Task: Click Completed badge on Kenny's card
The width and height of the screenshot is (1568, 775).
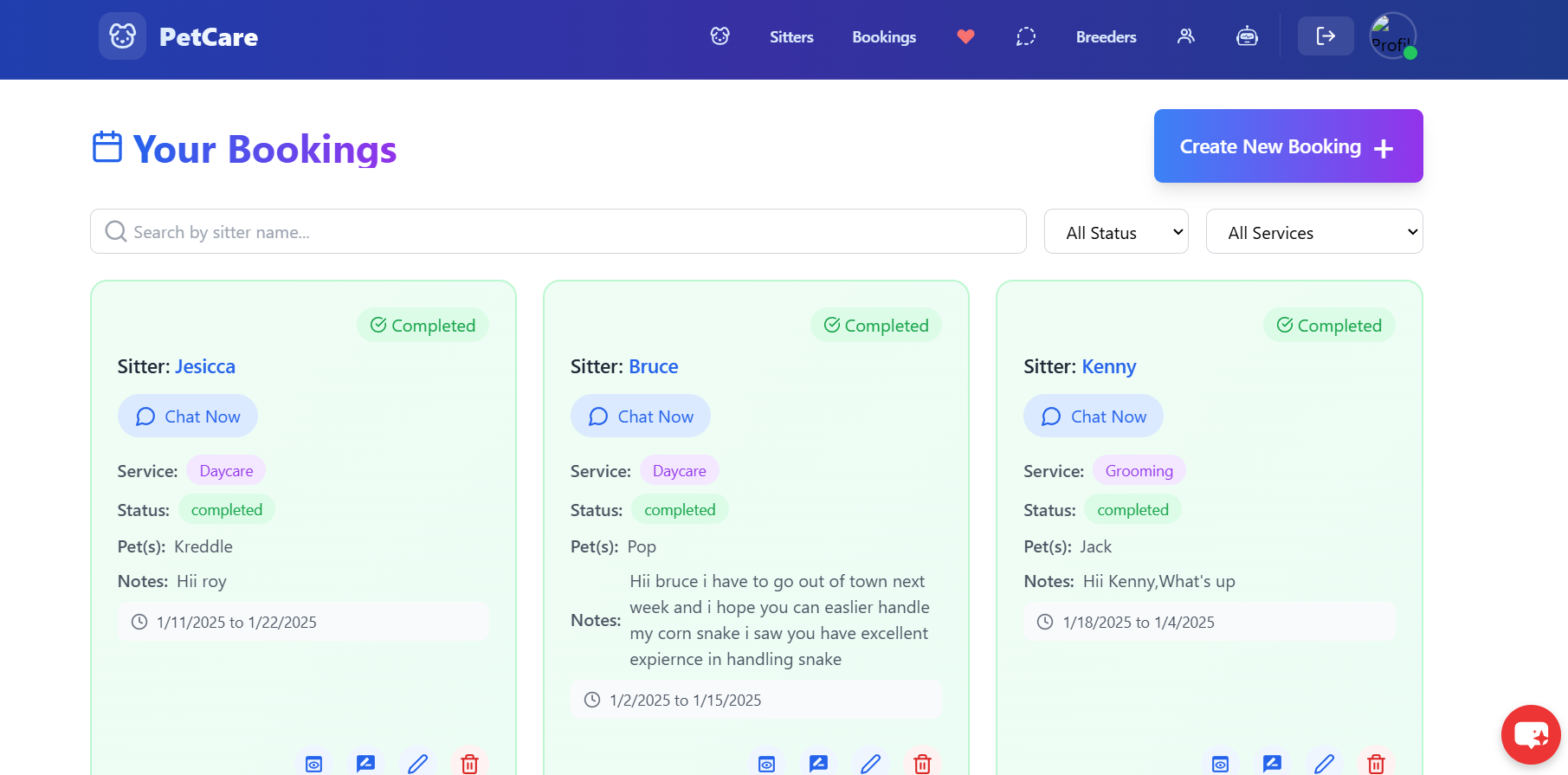Action: (x=1329, y=326)
